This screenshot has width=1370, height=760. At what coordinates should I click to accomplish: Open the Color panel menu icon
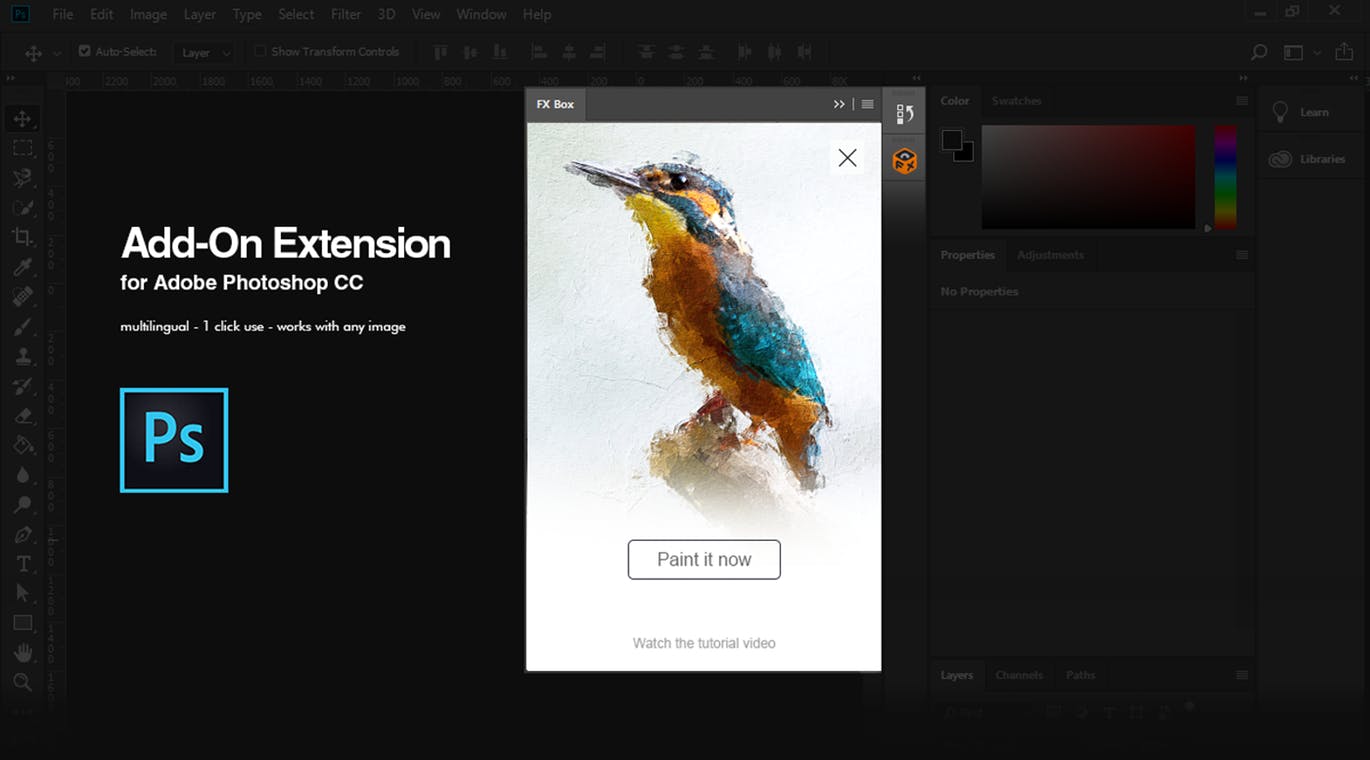point(1242,100)
